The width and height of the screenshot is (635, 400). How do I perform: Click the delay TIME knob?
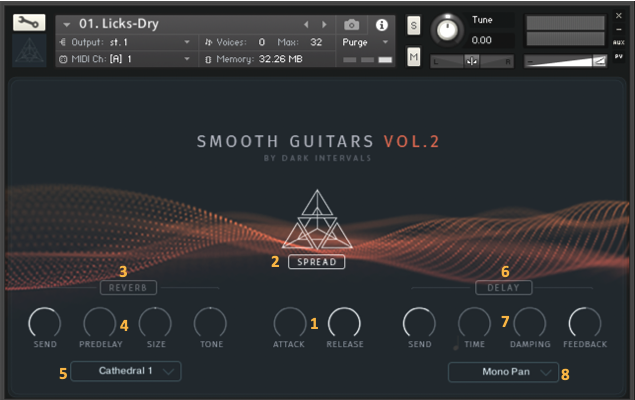click(474, 323)
